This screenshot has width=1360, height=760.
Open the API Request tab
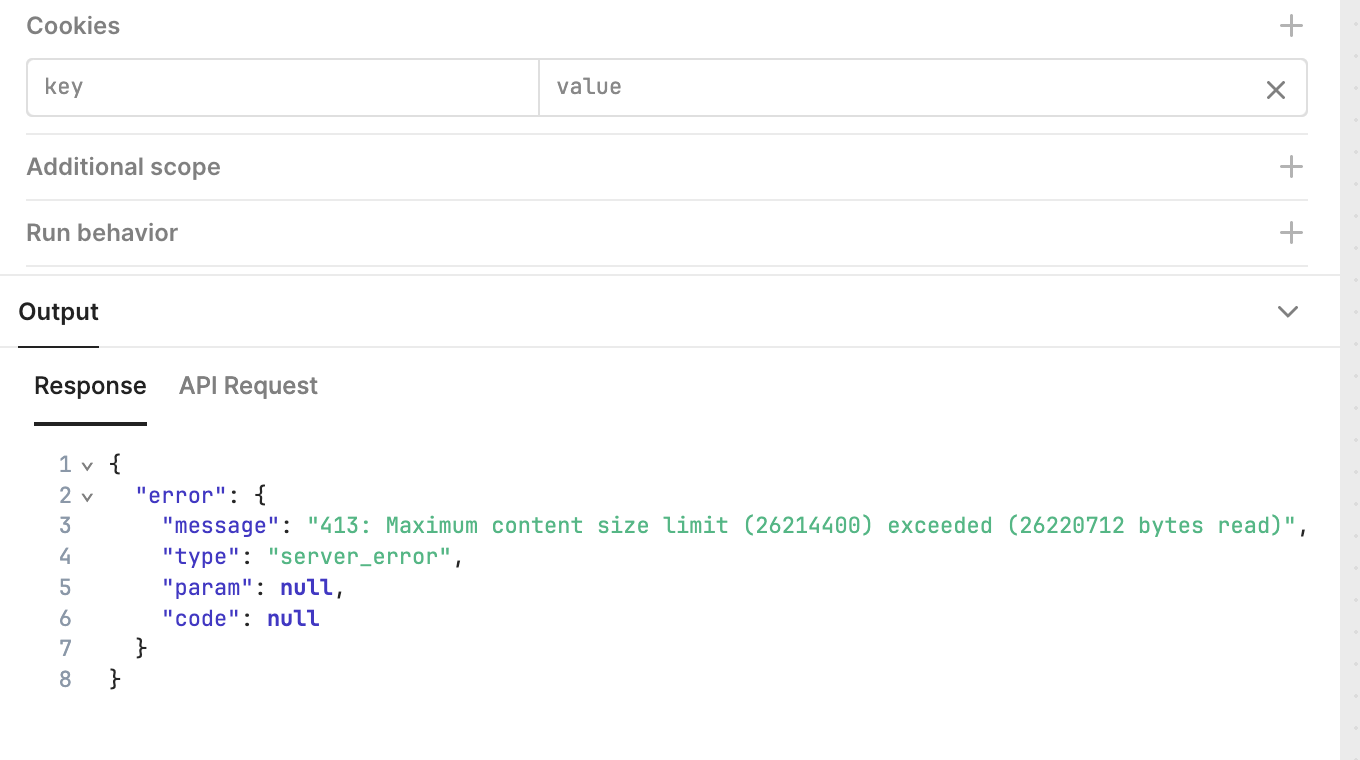click(x=248, y=386)
